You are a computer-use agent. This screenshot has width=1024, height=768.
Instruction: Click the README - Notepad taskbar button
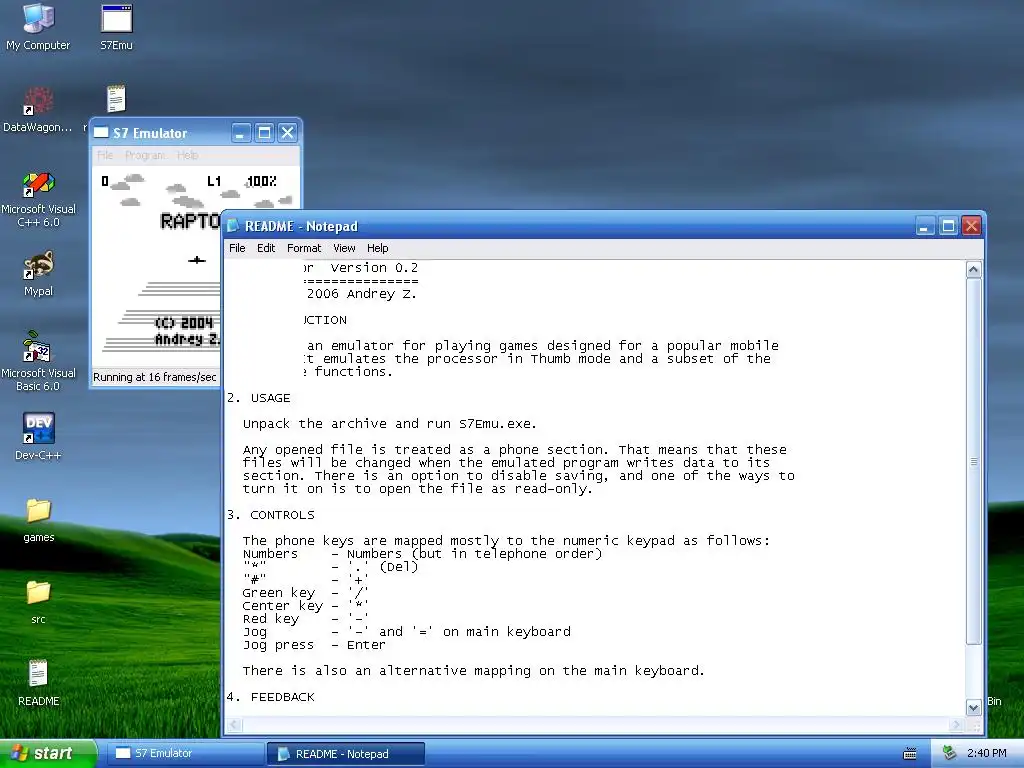point(346,754)
